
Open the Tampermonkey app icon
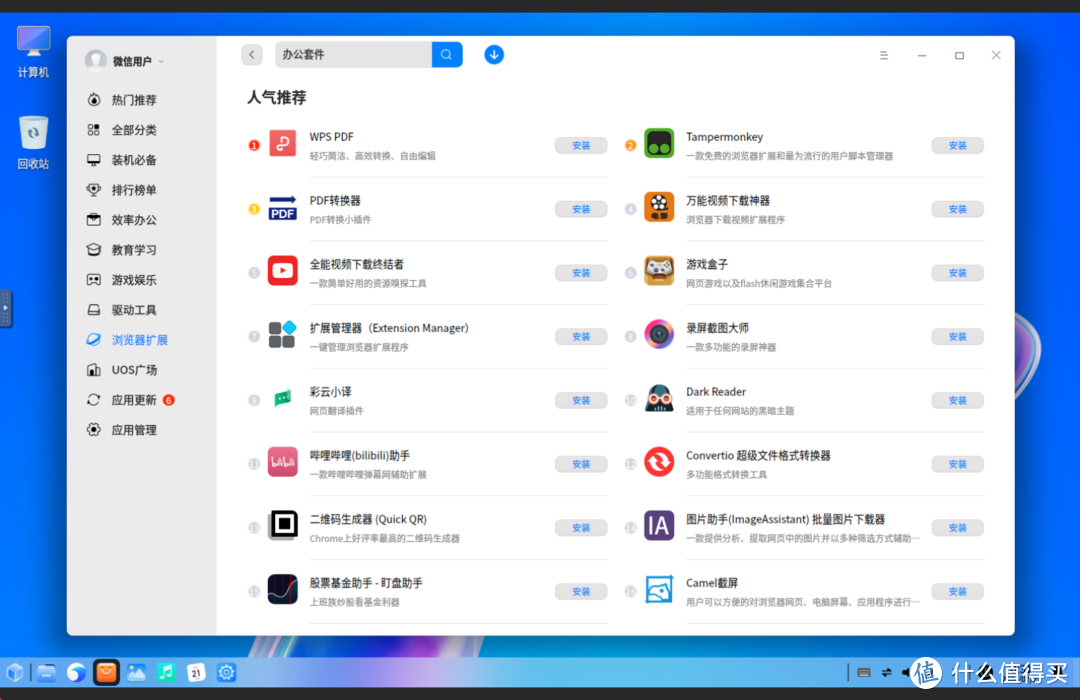pos(659,144)
